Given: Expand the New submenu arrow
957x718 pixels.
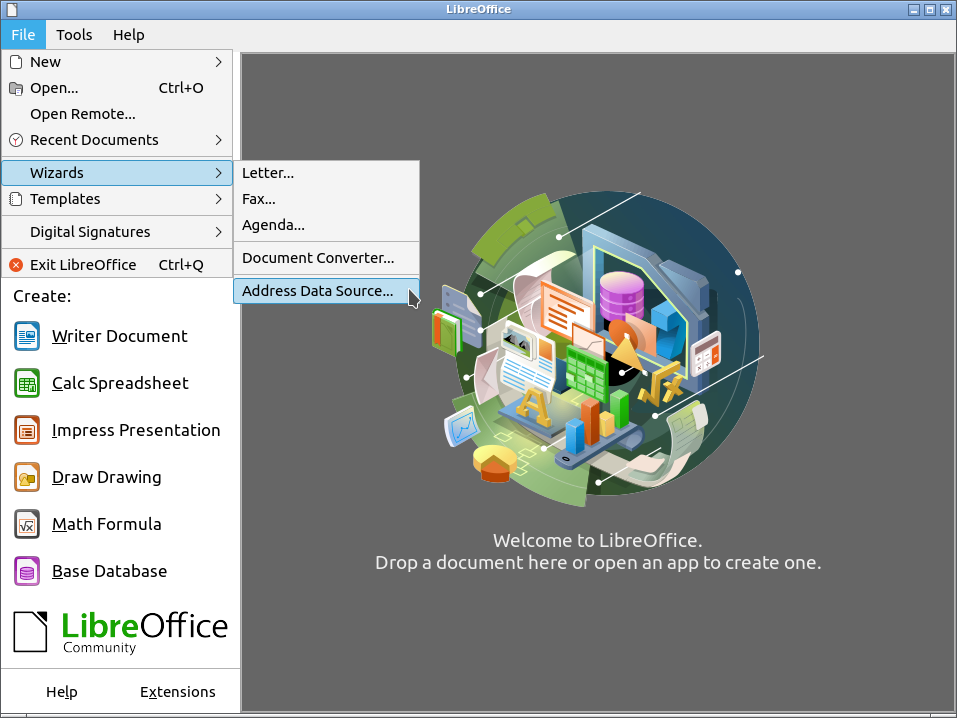Looking at the screenshot, I should pos(218,62).
